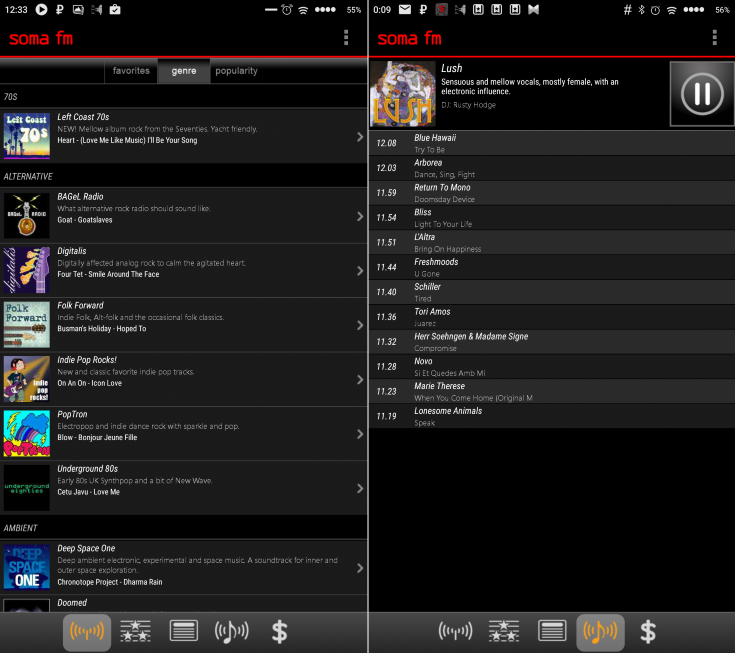Tap Bliss track at 11.54
Image resolution: width=735 pixels, height=653 pixels.
[x=552, y=218]
